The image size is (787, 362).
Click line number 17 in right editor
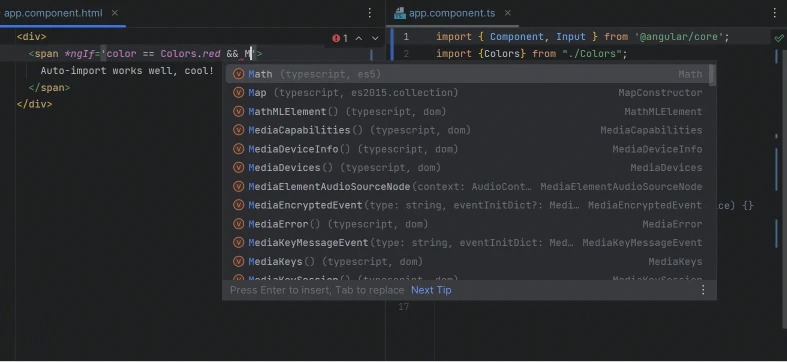click(404, 306)
